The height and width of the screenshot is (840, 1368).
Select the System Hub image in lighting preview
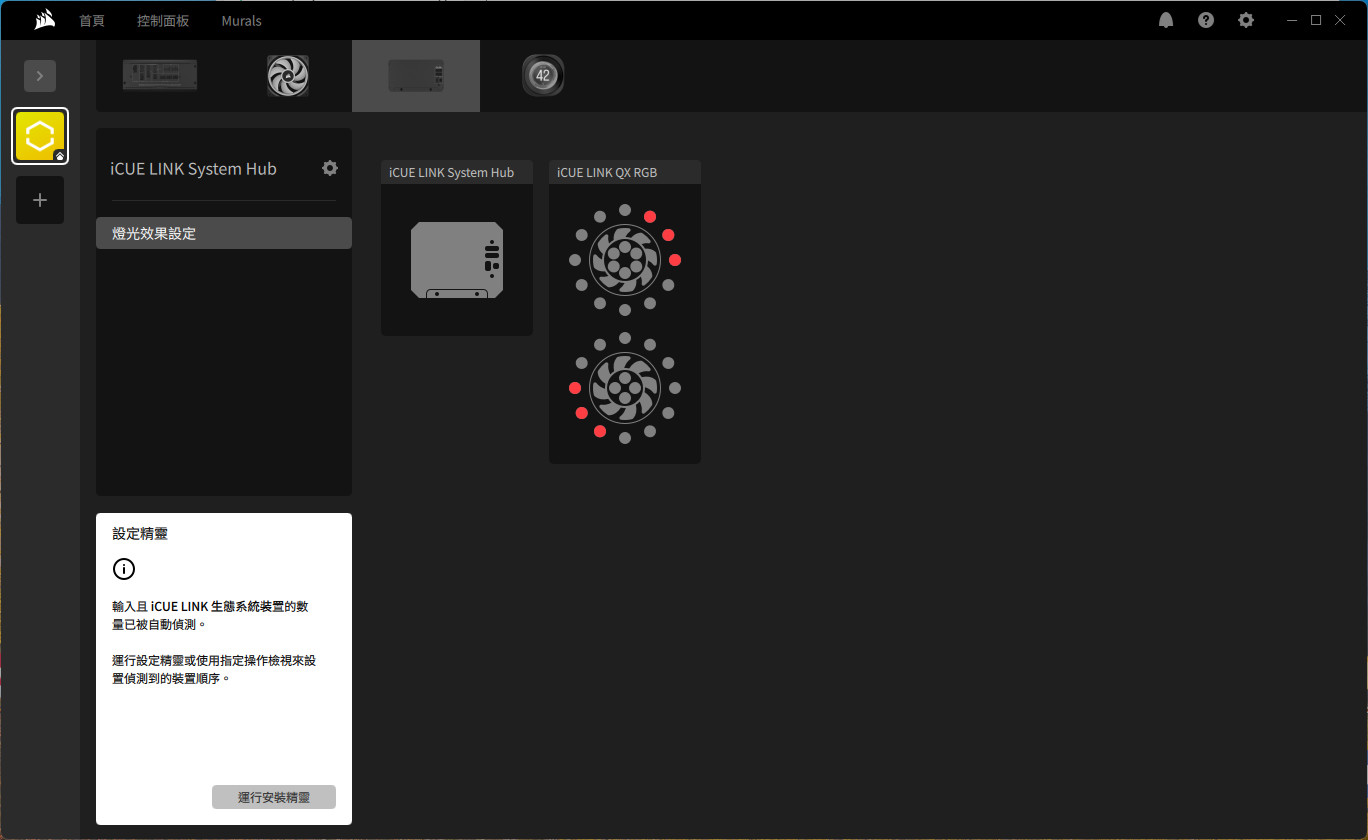click(457, 260)
